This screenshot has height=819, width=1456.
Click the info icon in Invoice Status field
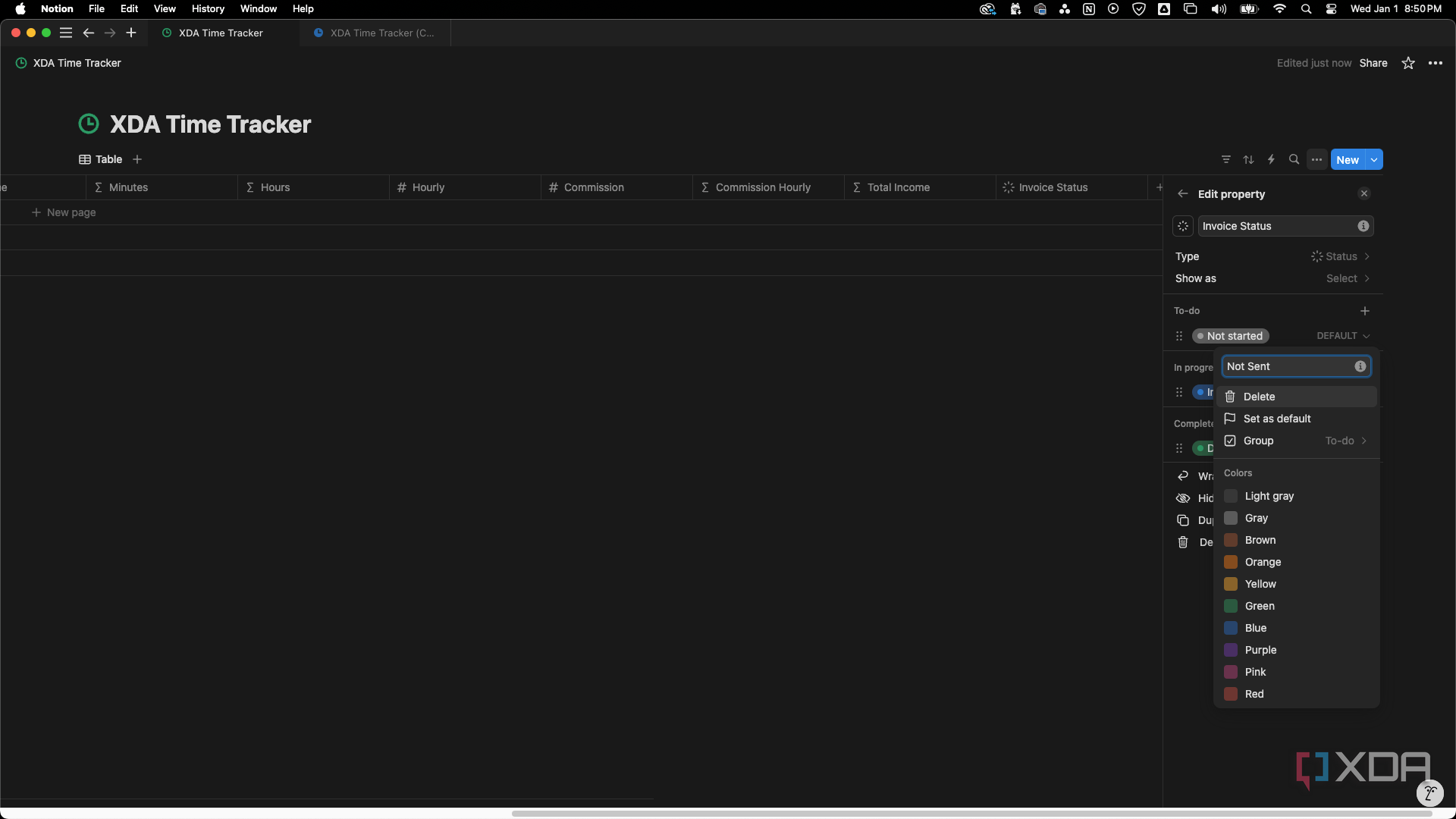point(1363,226)
